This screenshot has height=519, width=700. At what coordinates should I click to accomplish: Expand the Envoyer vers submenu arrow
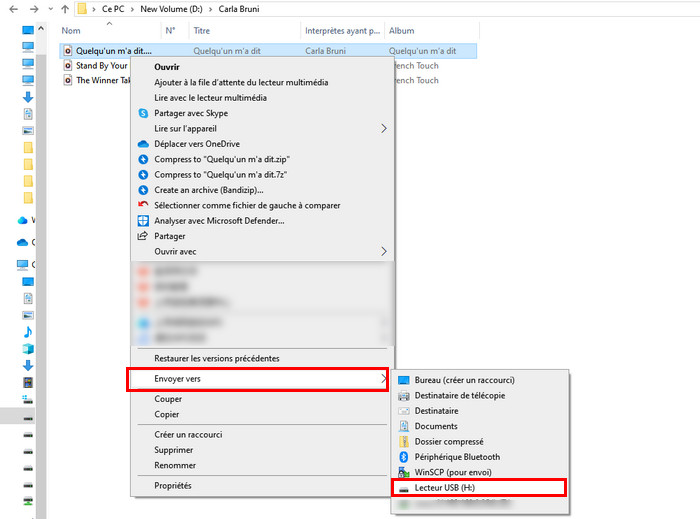(x=383, y=379)
